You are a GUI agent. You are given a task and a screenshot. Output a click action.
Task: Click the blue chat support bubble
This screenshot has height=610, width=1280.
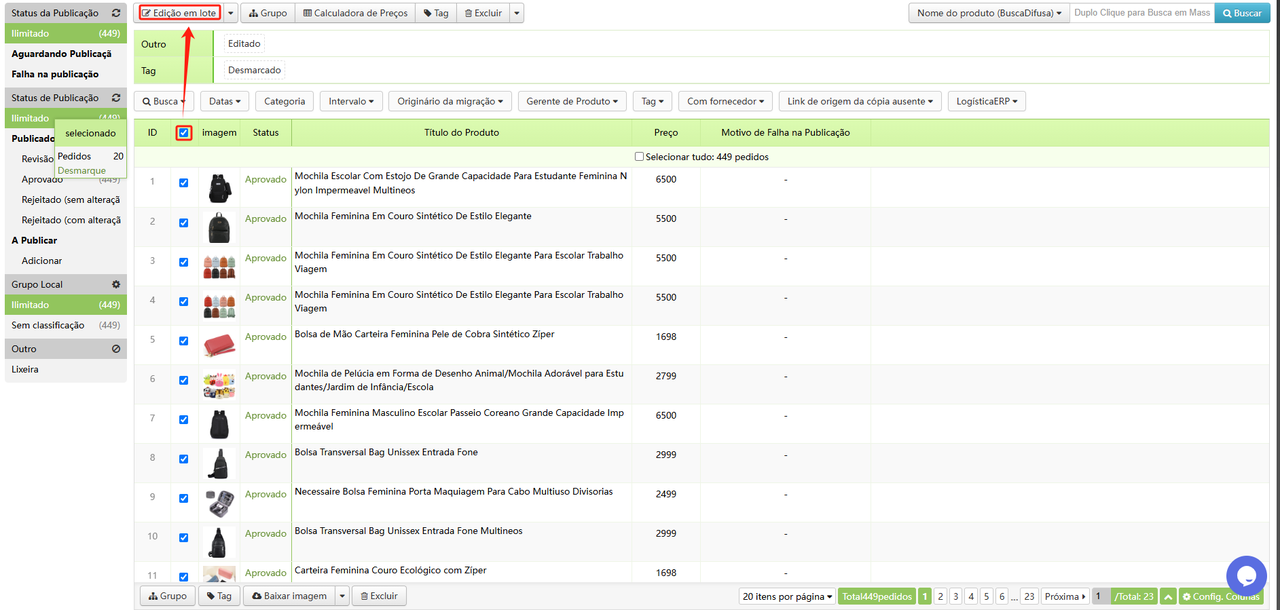coord(1246,575)
